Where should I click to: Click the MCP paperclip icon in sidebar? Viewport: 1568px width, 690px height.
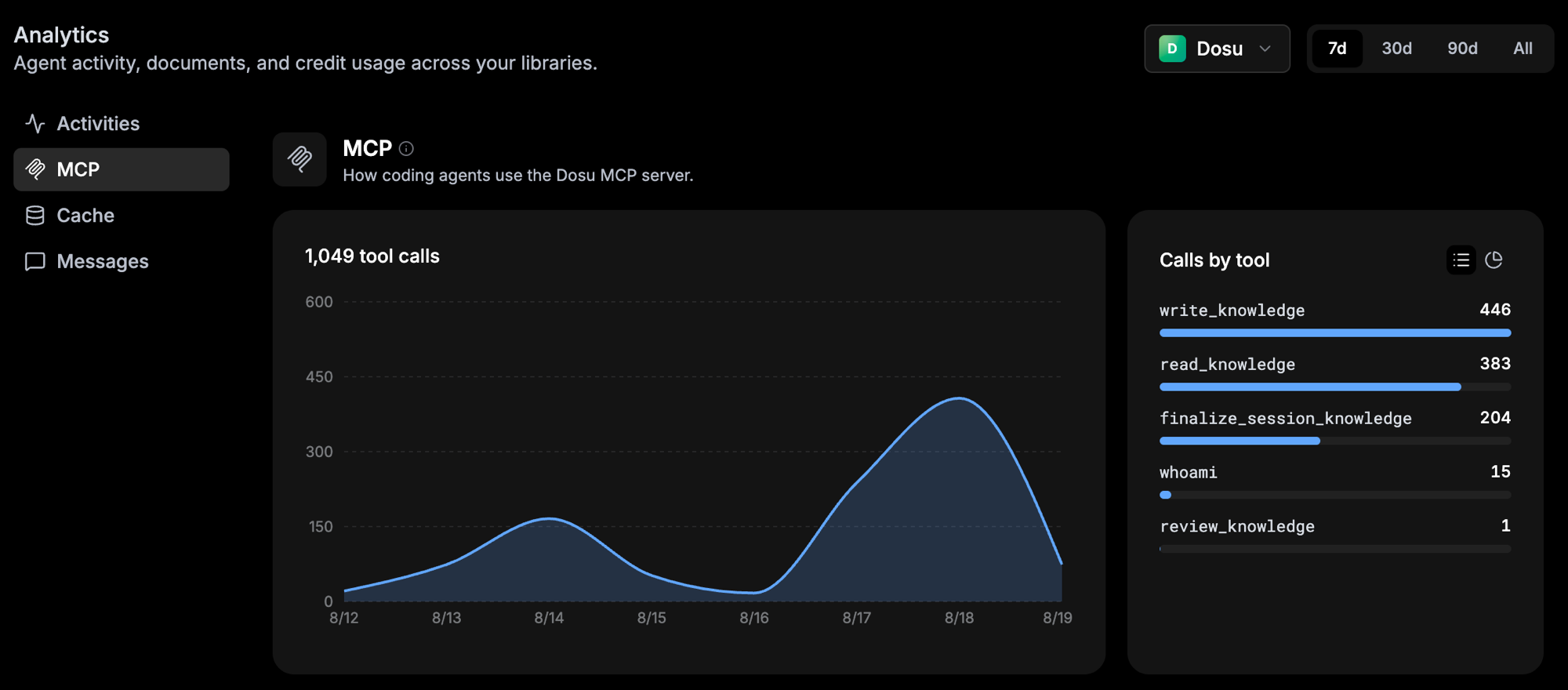(x=34, y=169)
